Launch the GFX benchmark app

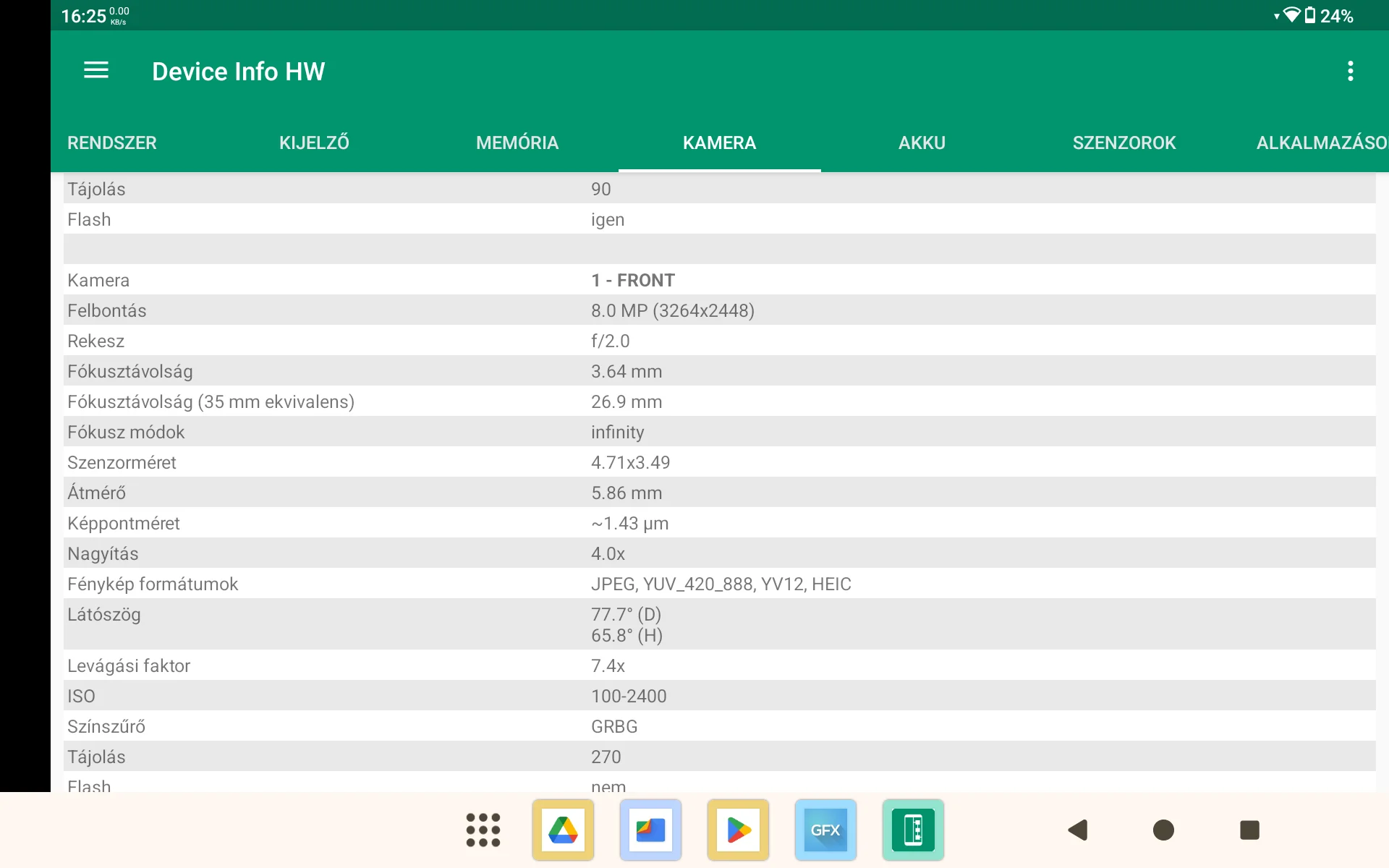pos(825,830)
